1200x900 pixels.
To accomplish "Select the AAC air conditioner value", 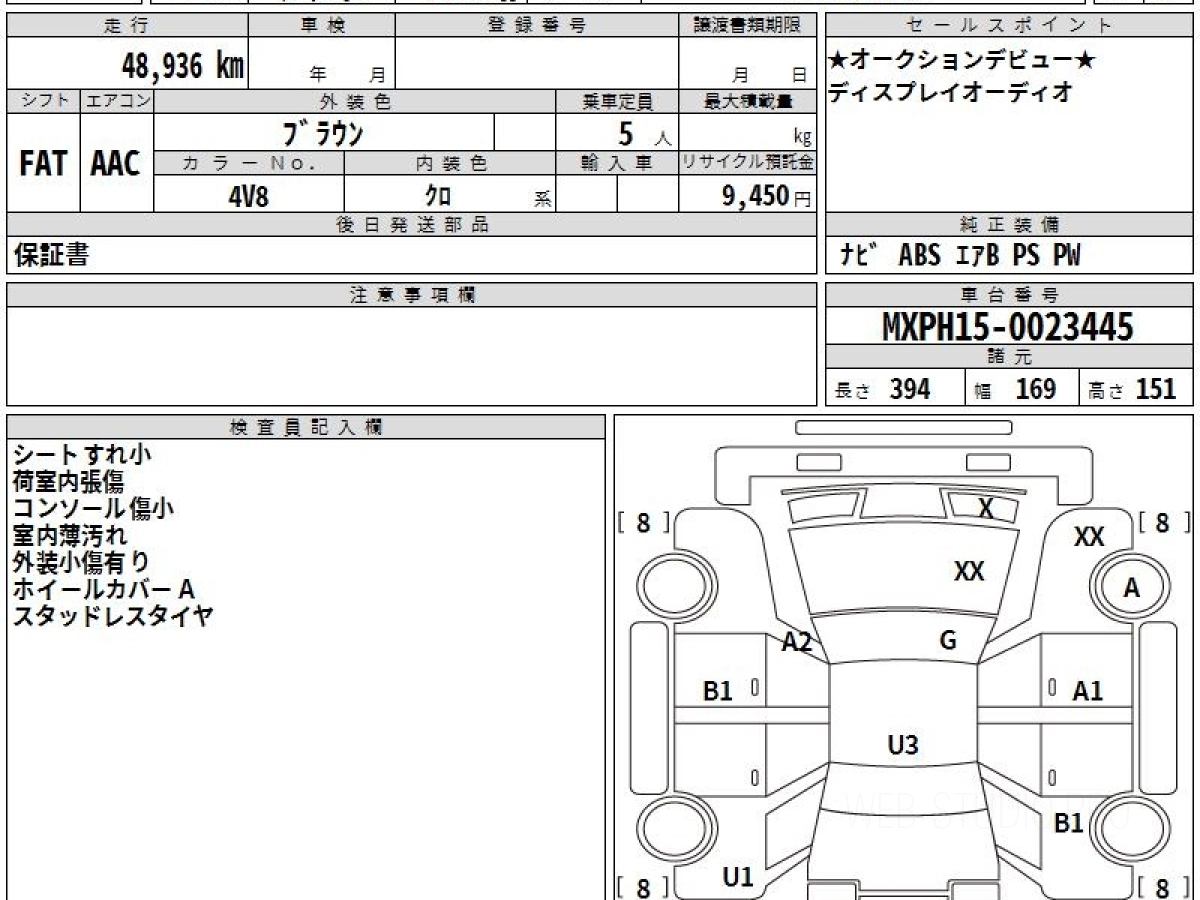I will pos(116,163).
